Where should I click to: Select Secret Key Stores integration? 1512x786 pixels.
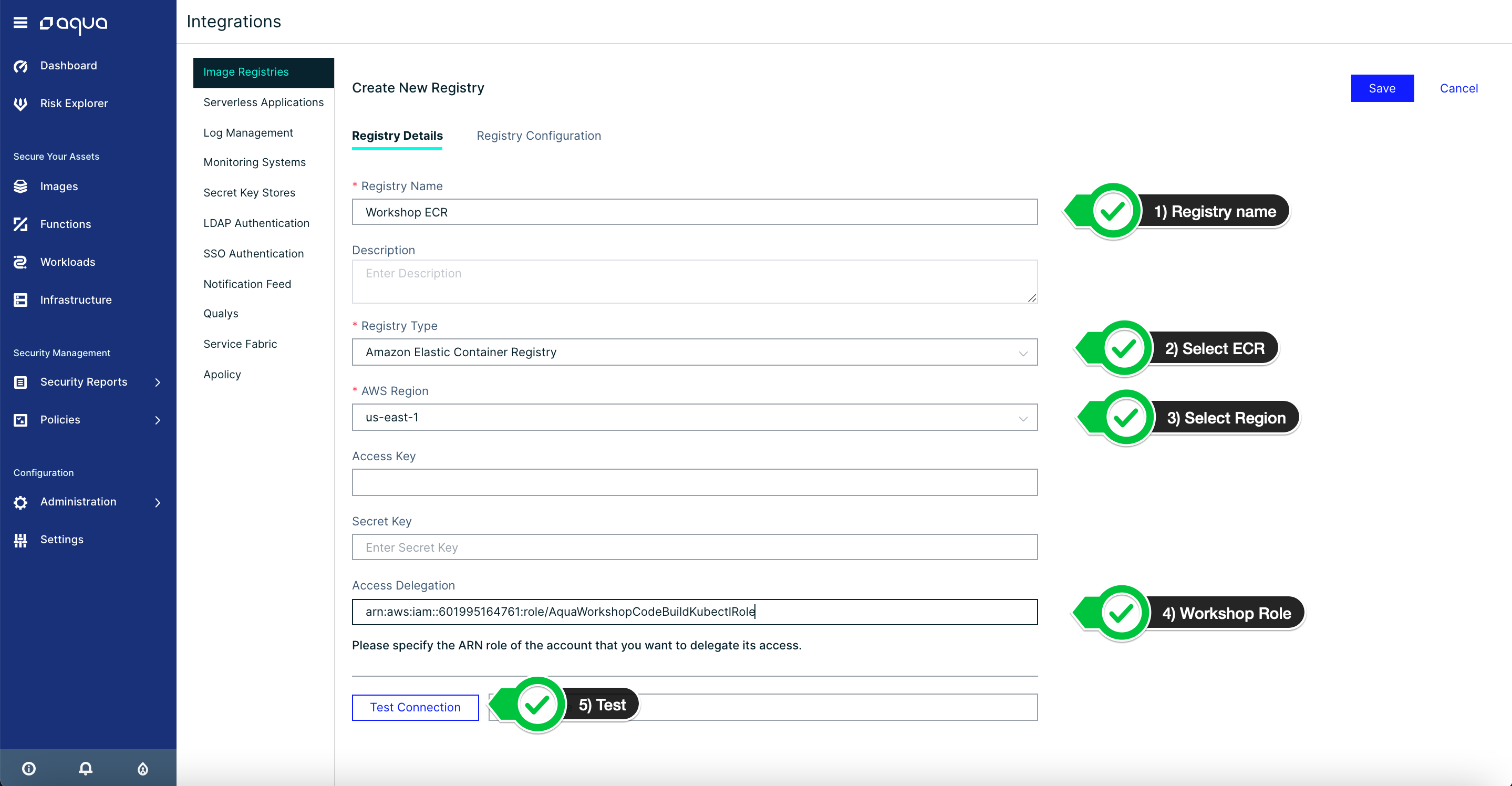point(249,192)
